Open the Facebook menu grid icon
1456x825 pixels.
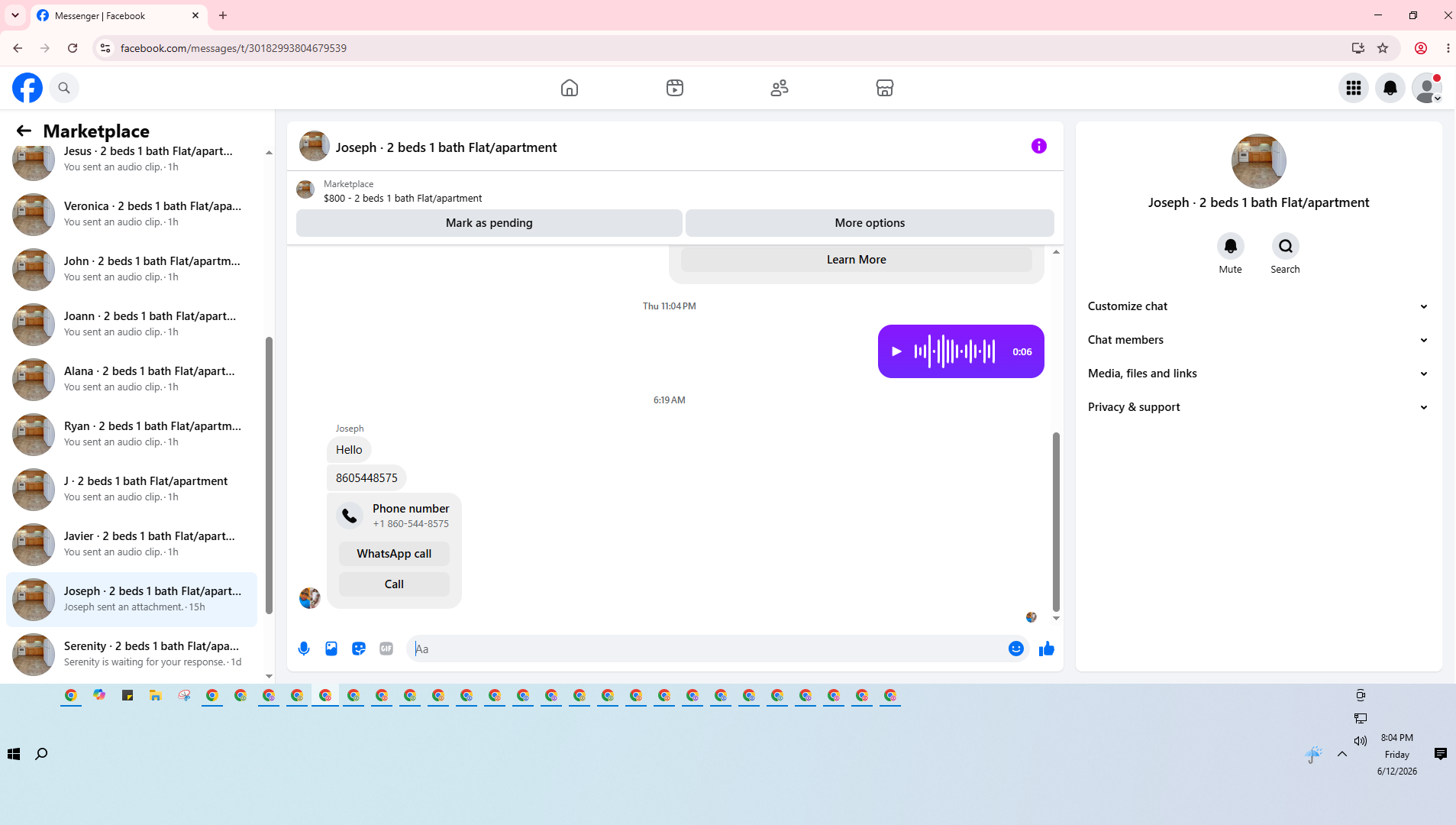click(x=1354, y=88)
